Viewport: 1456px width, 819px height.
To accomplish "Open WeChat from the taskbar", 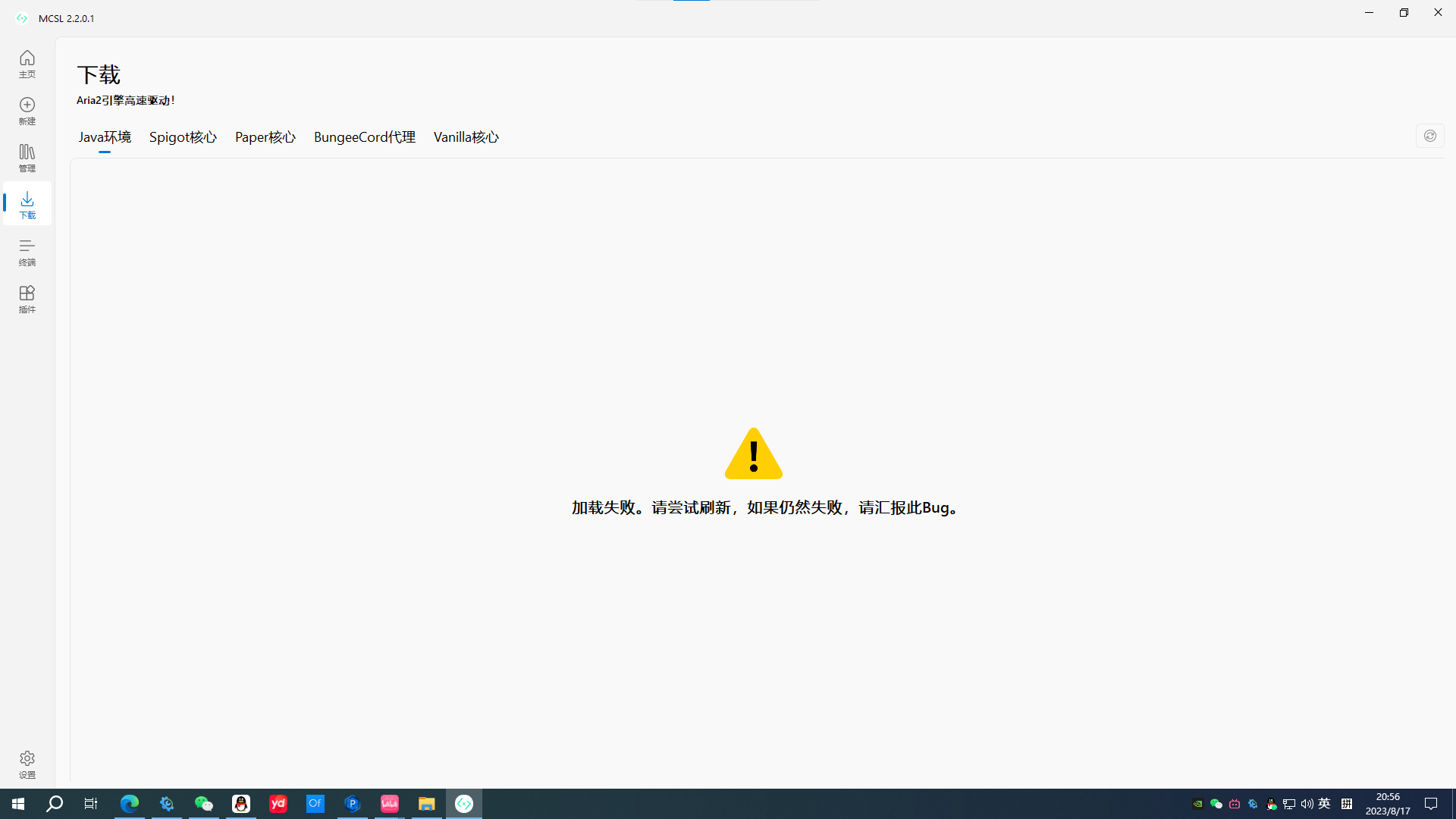I will pos(203,803).
